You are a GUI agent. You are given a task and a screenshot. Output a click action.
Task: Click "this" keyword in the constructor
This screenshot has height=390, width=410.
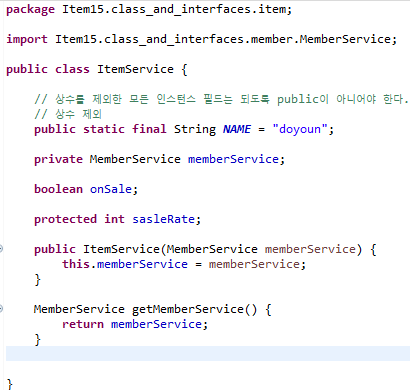pos(76,264)
